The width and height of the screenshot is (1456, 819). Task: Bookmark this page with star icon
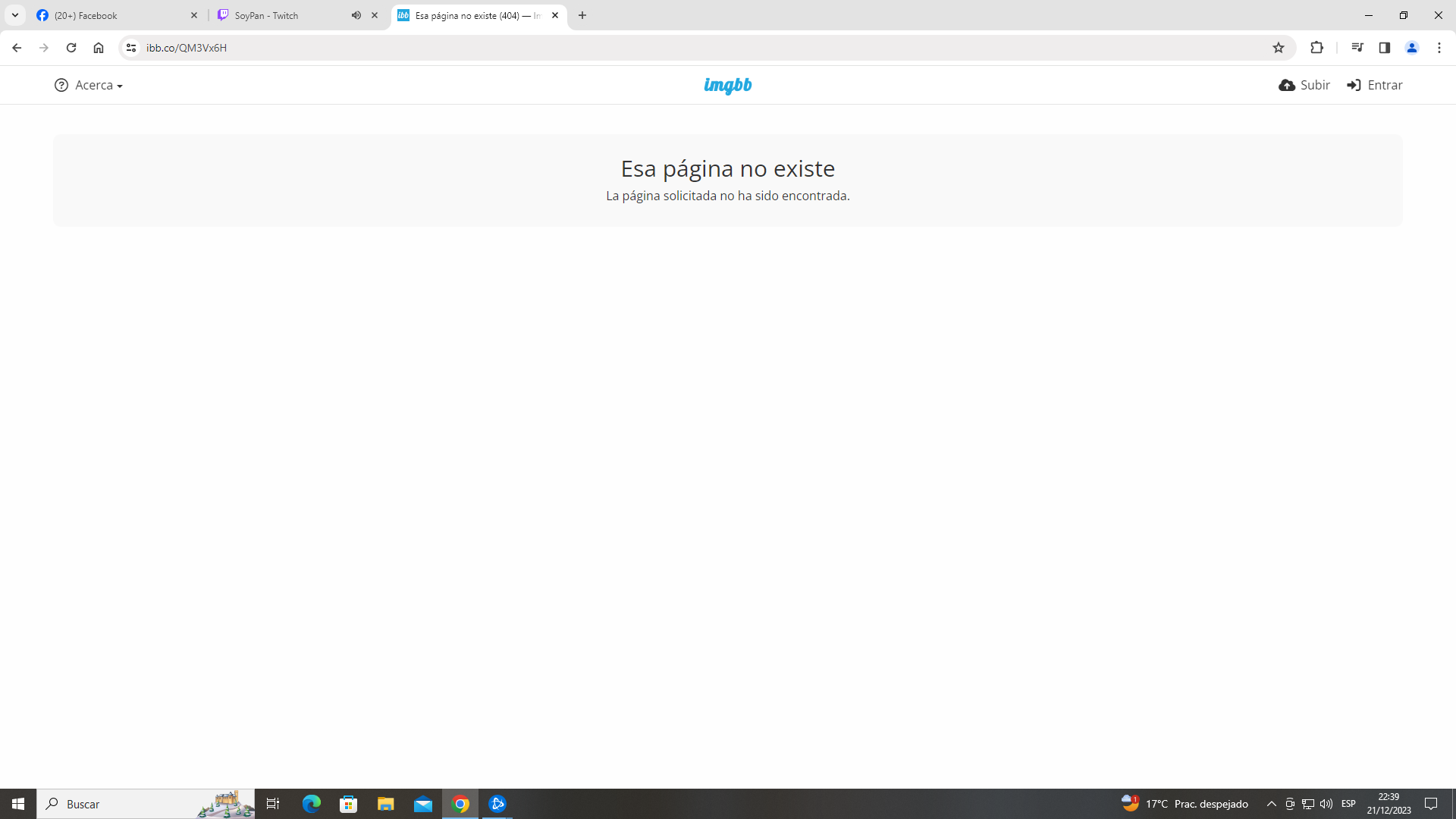tap(1279, 48)
